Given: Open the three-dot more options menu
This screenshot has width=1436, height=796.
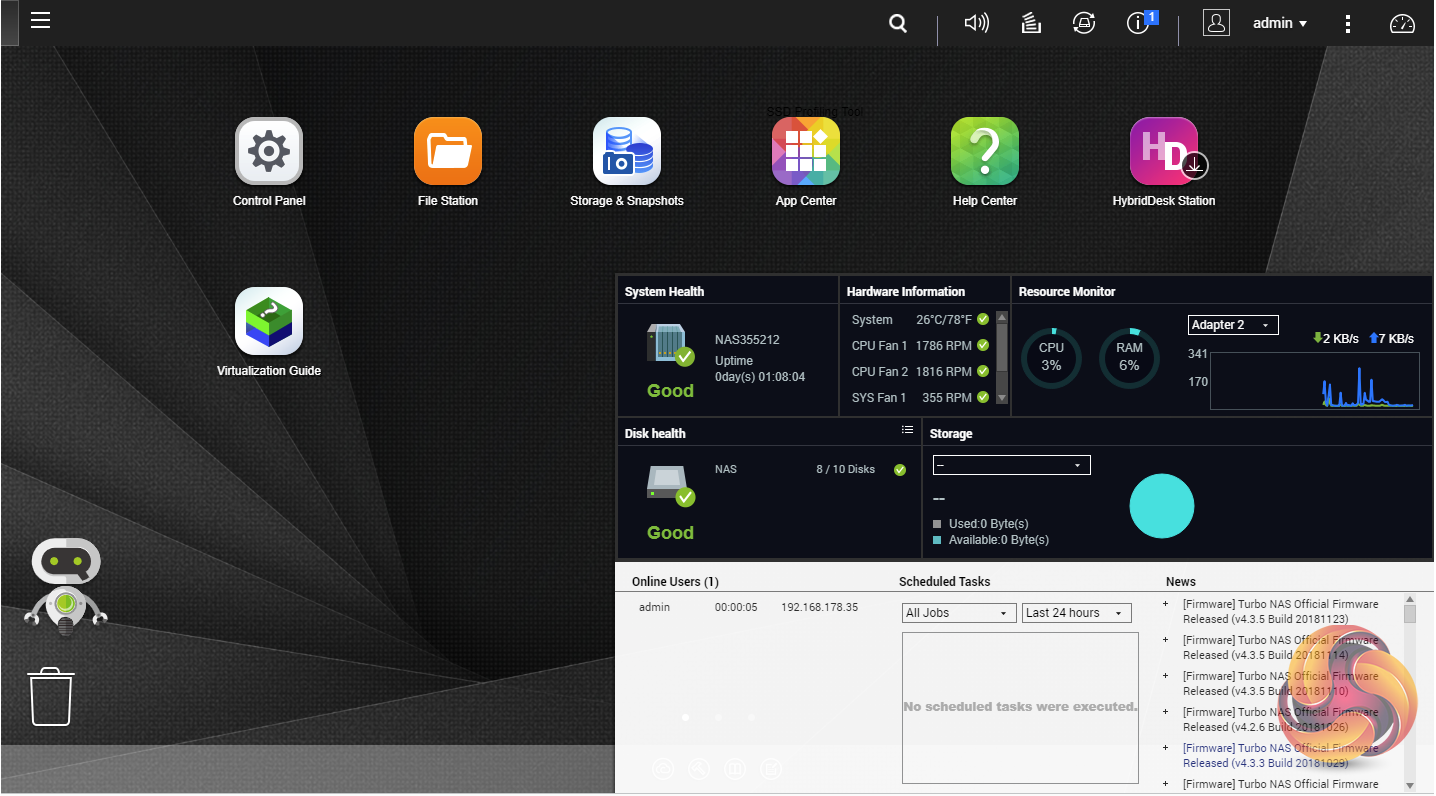Looking at the screenshot, I should pyautogui.click(x=1348, y=24).
